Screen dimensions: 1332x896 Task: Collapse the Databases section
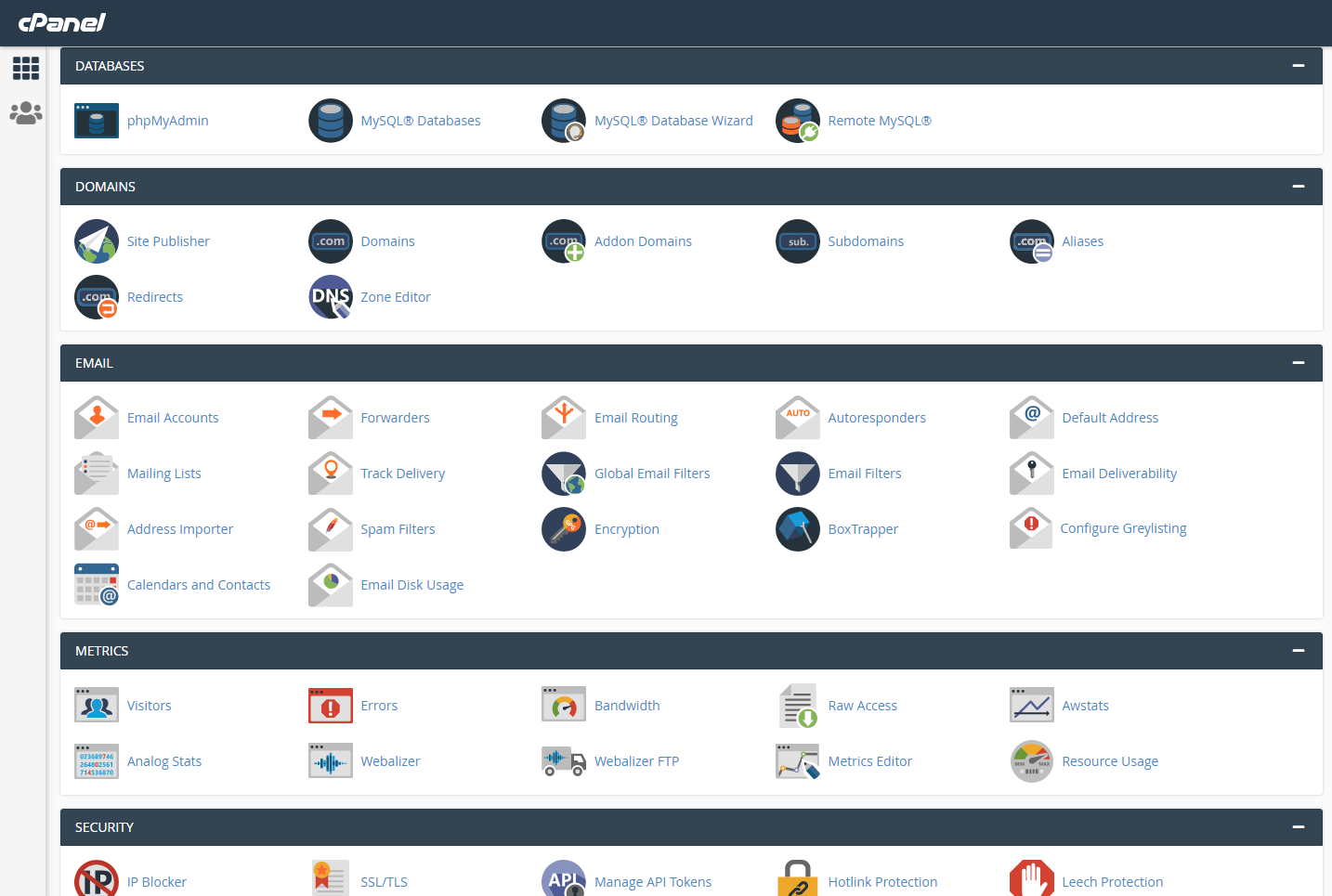(1299, 66)
